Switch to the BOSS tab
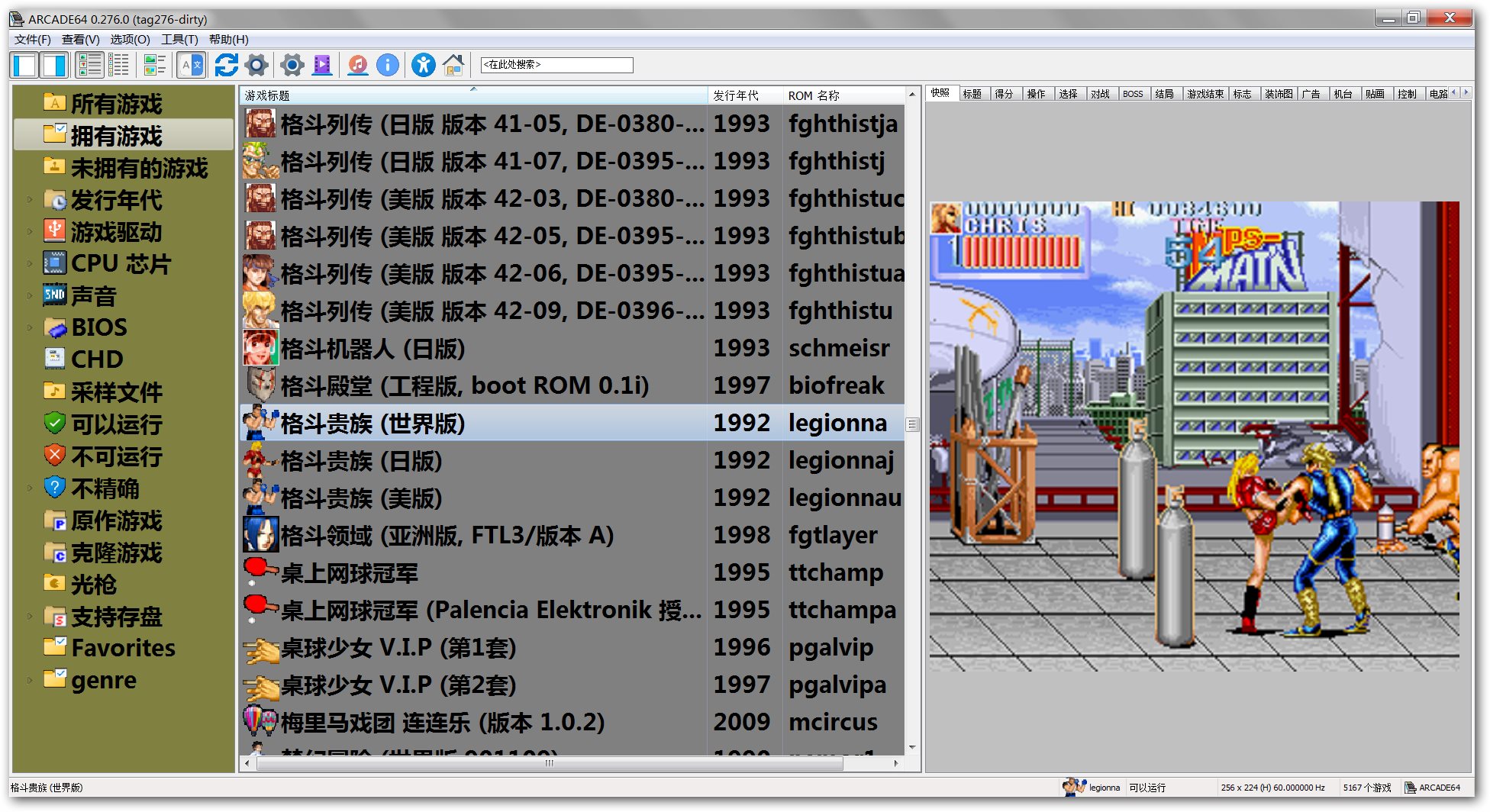Image resolution: width=1490 pixels, height=812 pixels. (1133, 94)
